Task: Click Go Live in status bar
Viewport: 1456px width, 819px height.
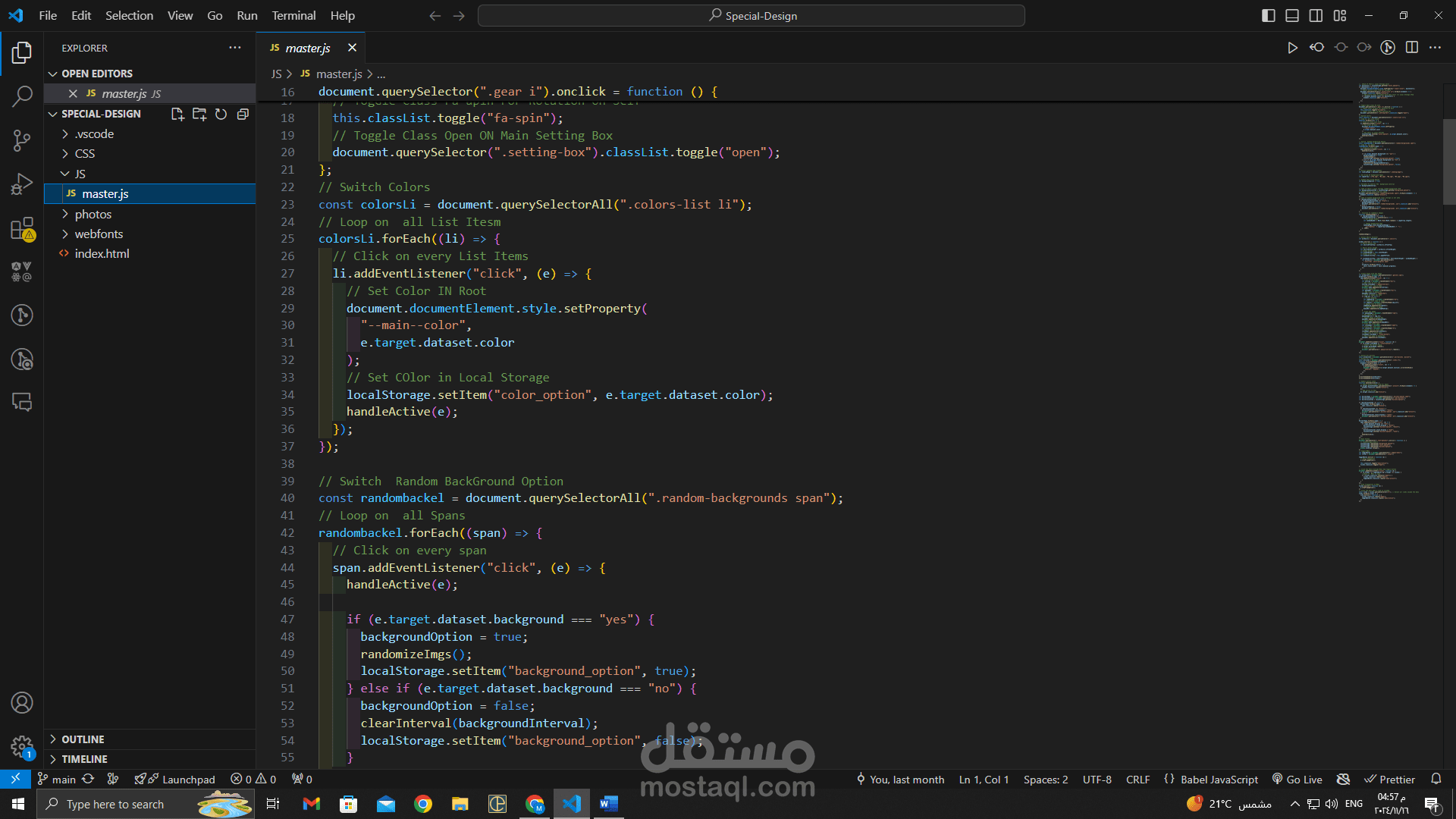Action: tap(1297, 780)
